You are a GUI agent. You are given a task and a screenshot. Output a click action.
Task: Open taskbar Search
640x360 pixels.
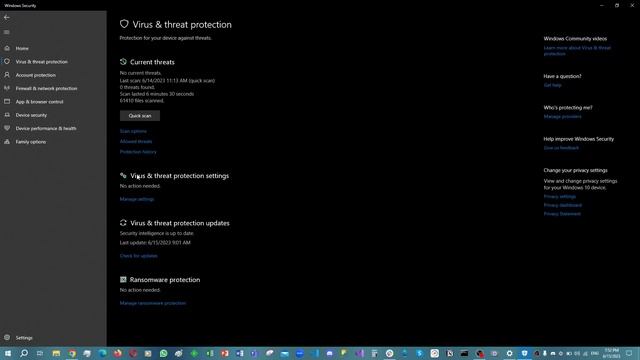(x=24, y=353)
